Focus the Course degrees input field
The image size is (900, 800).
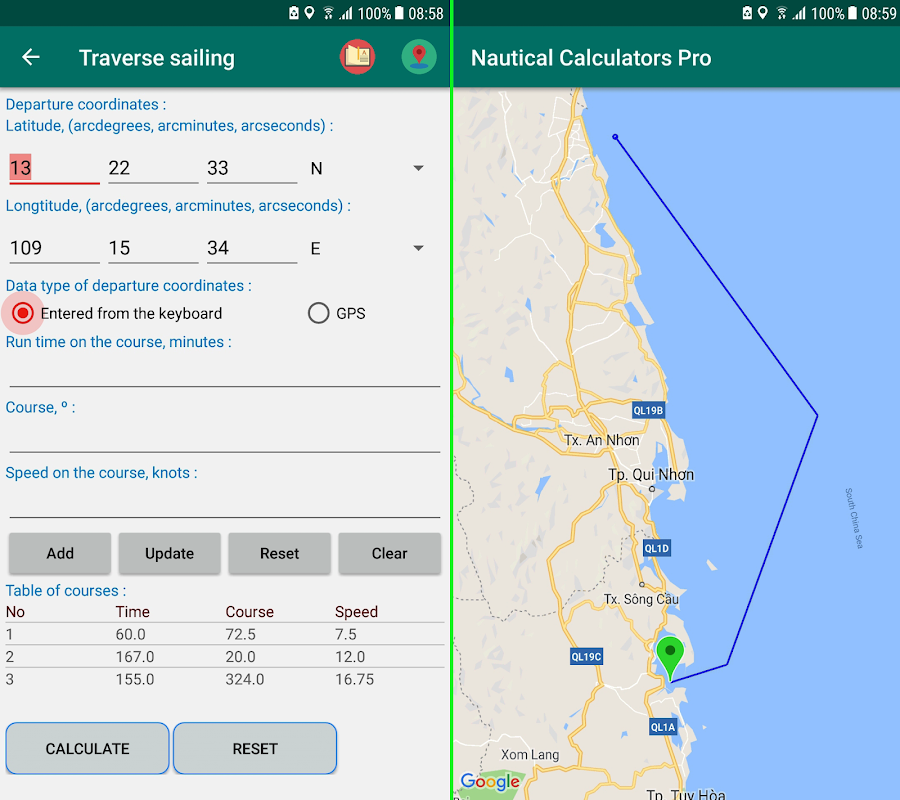tap(224, 437)
